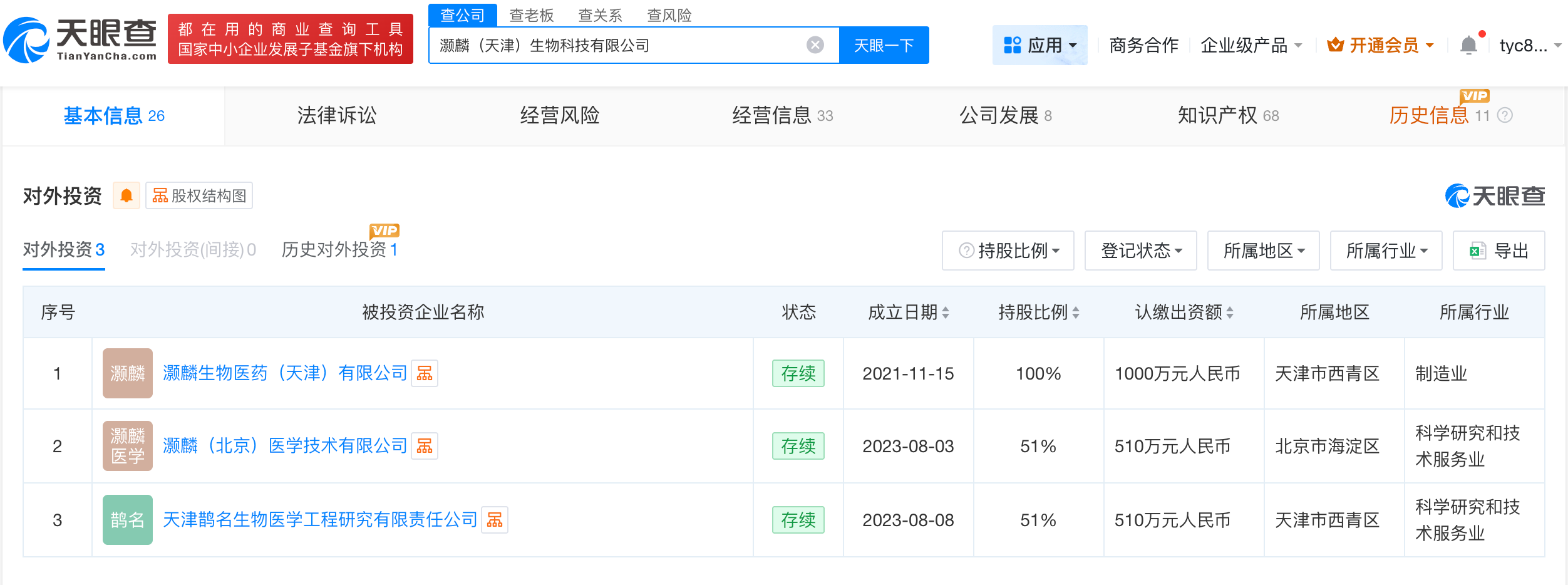
Task: Switch to the 知识产权 tab
Action: coord(1227,116)
